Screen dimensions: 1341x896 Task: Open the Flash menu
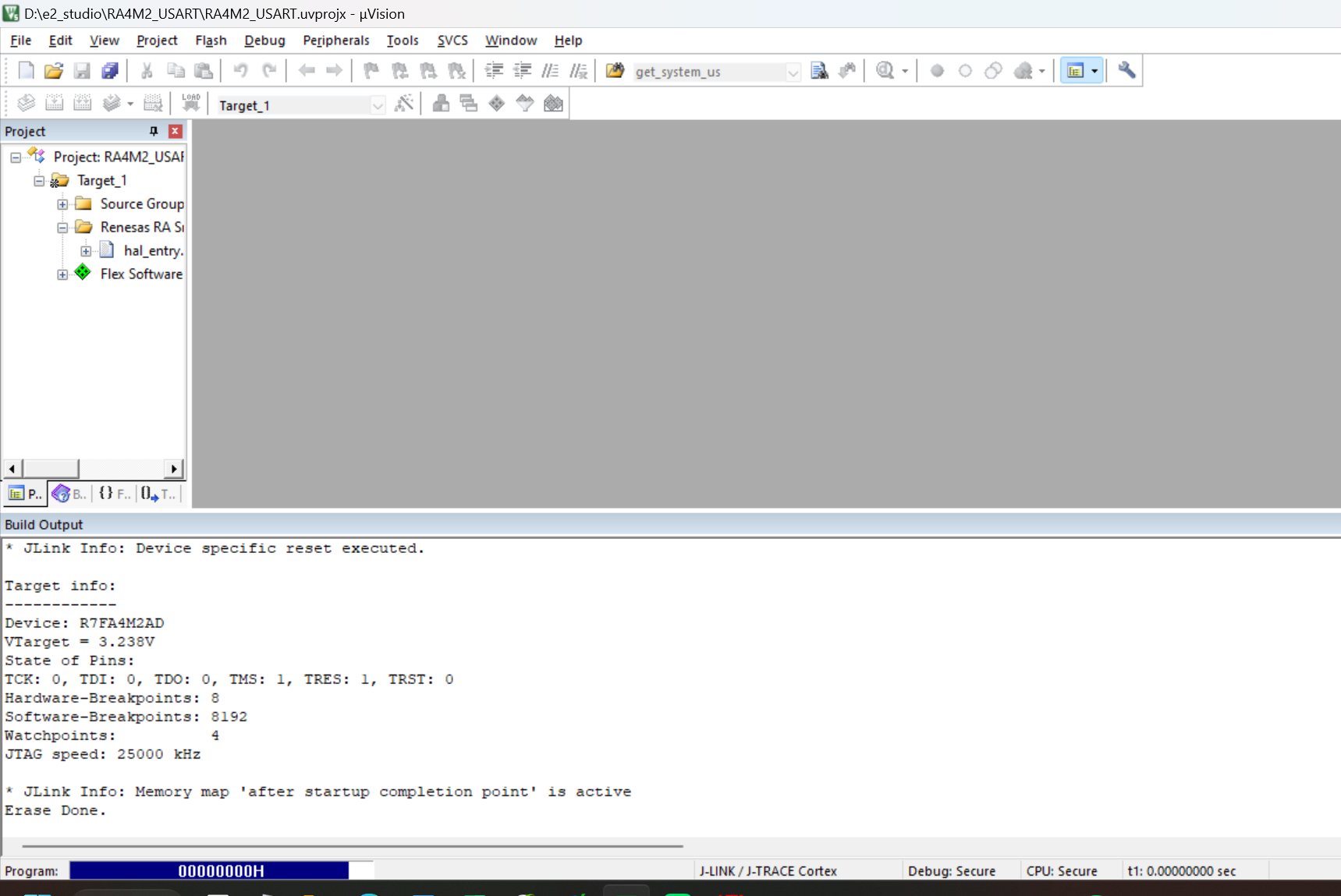pyautogui.click(x=211, y=41)
